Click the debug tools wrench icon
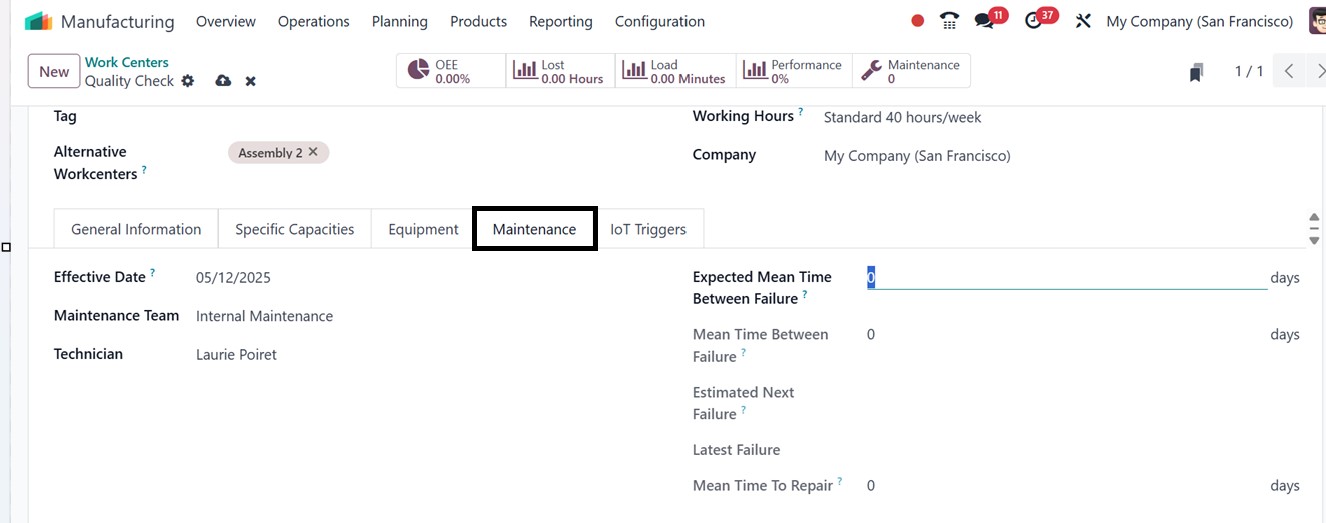Screen dimensions: 1326x523 [x=1083, y=21]
